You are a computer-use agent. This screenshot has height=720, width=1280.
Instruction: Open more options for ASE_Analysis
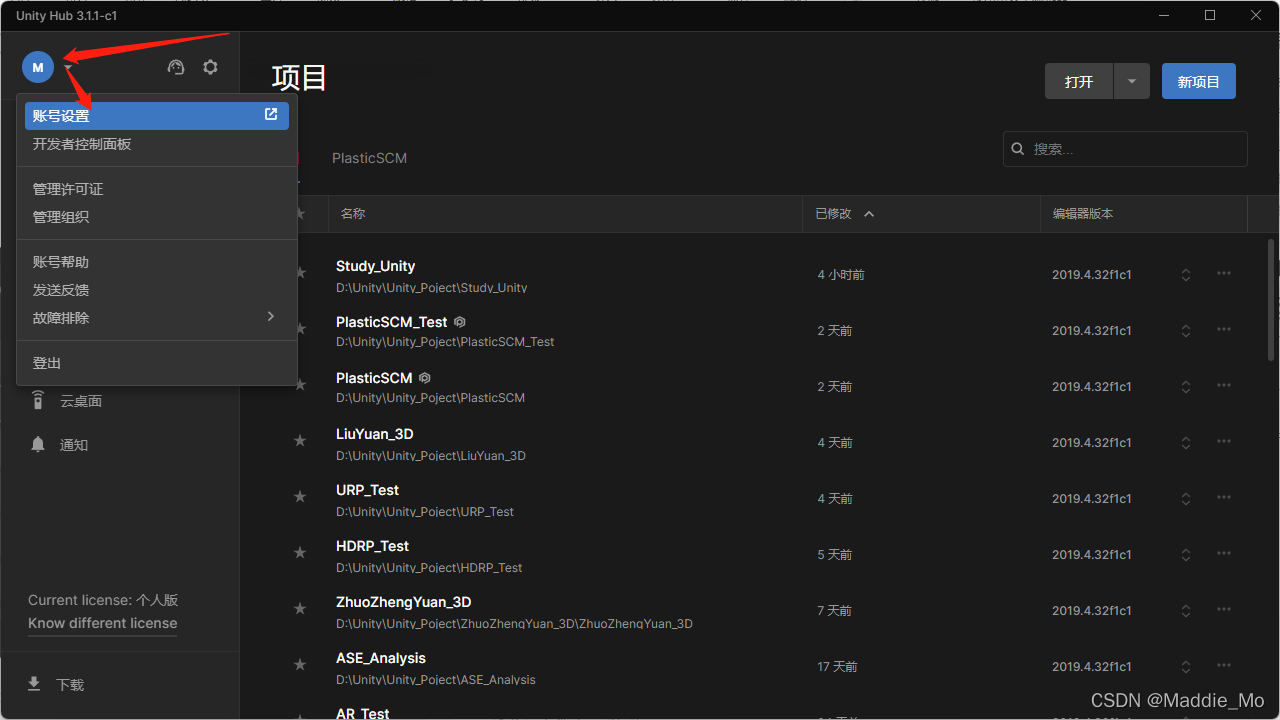click(x=1224, y=666)
